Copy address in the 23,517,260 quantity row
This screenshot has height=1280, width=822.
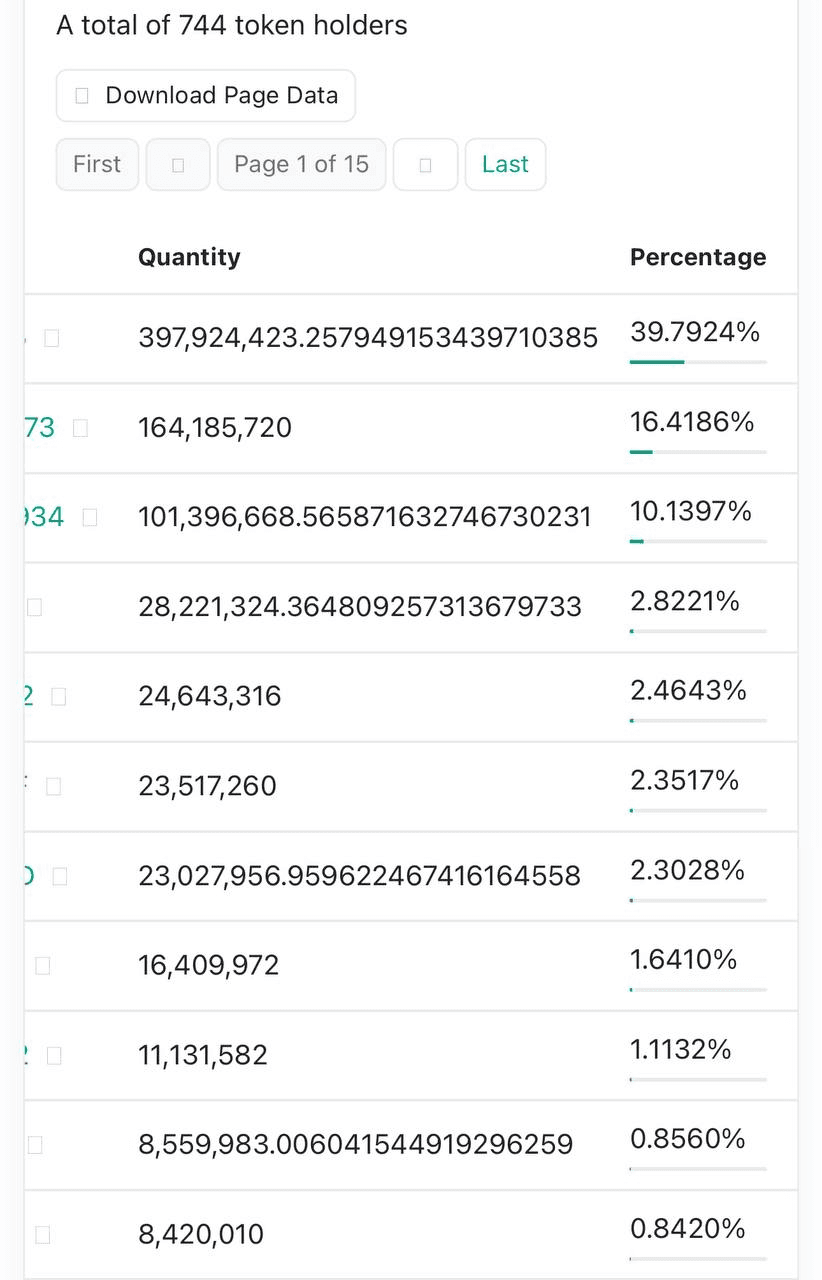click(x=54, y=786)
